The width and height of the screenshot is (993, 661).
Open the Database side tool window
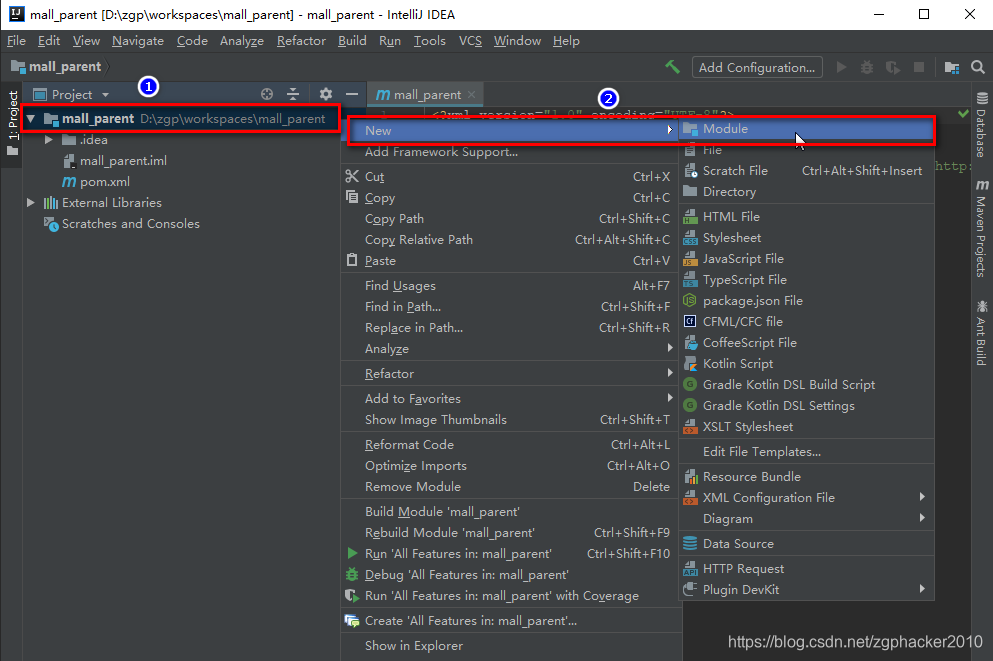pyautogui.click(x=982, y=124)
